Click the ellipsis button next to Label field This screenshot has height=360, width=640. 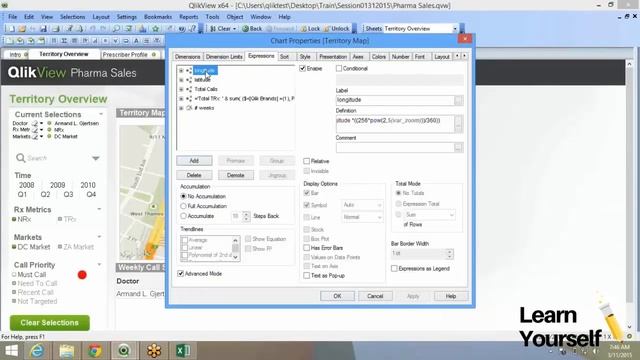click(459, 100)
